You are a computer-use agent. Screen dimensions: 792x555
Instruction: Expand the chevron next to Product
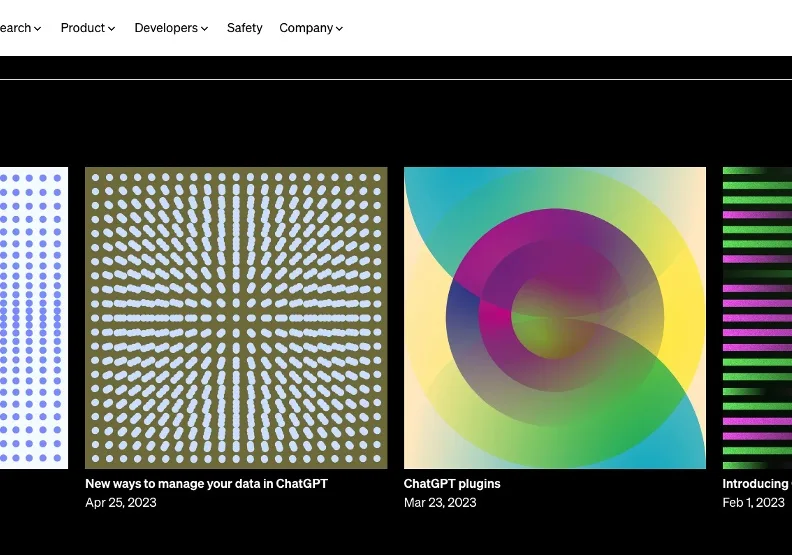112,29
